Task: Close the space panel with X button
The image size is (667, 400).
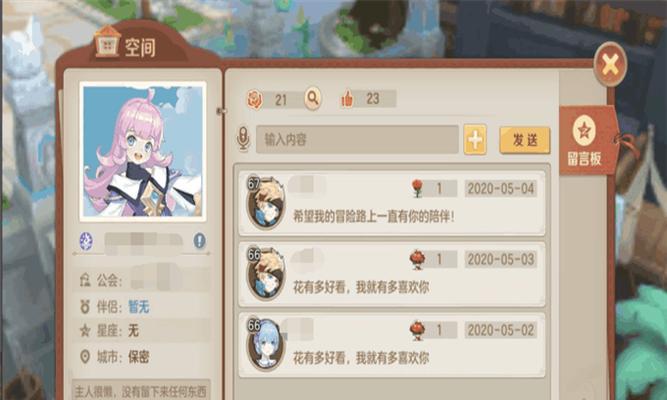Action: click(610, 65)
